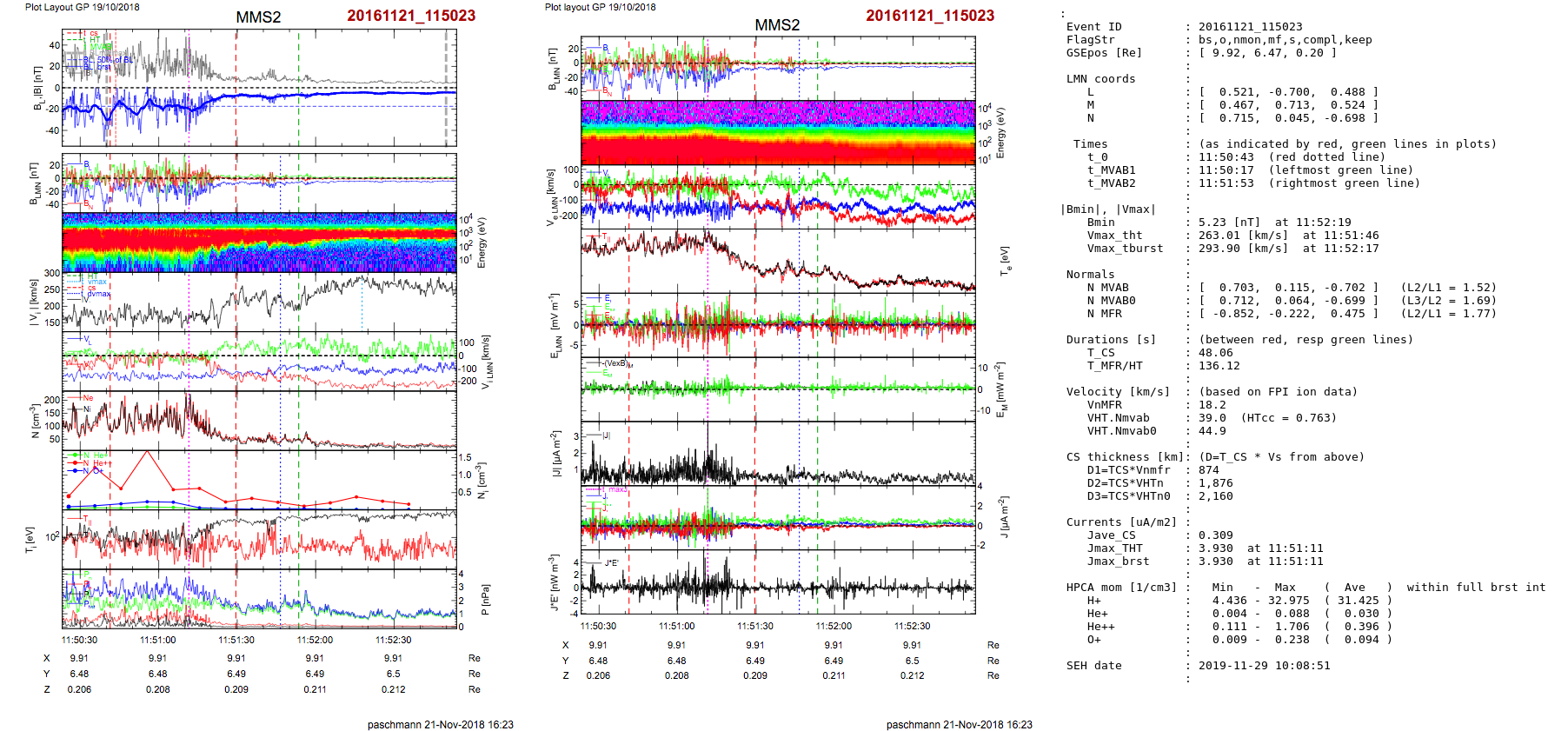Click the red 20161121_115023 title on right plot

[x=929, y=16]
